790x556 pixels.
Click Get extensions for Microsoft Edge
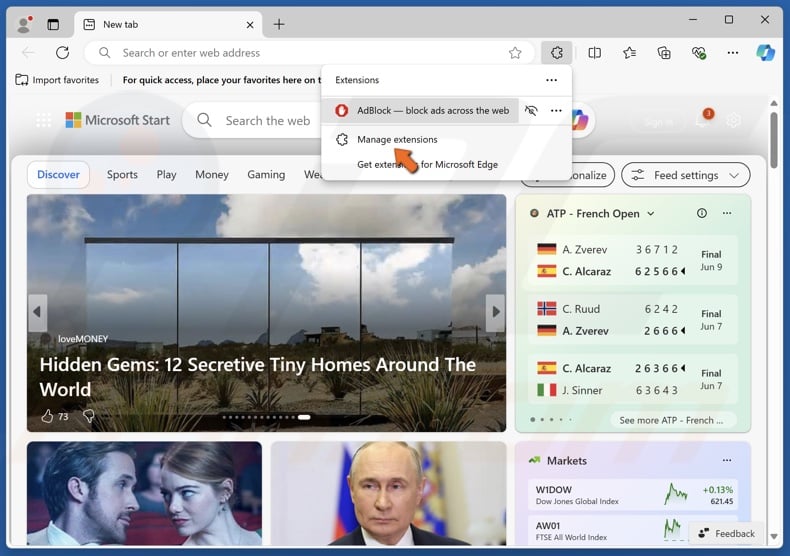427,164
